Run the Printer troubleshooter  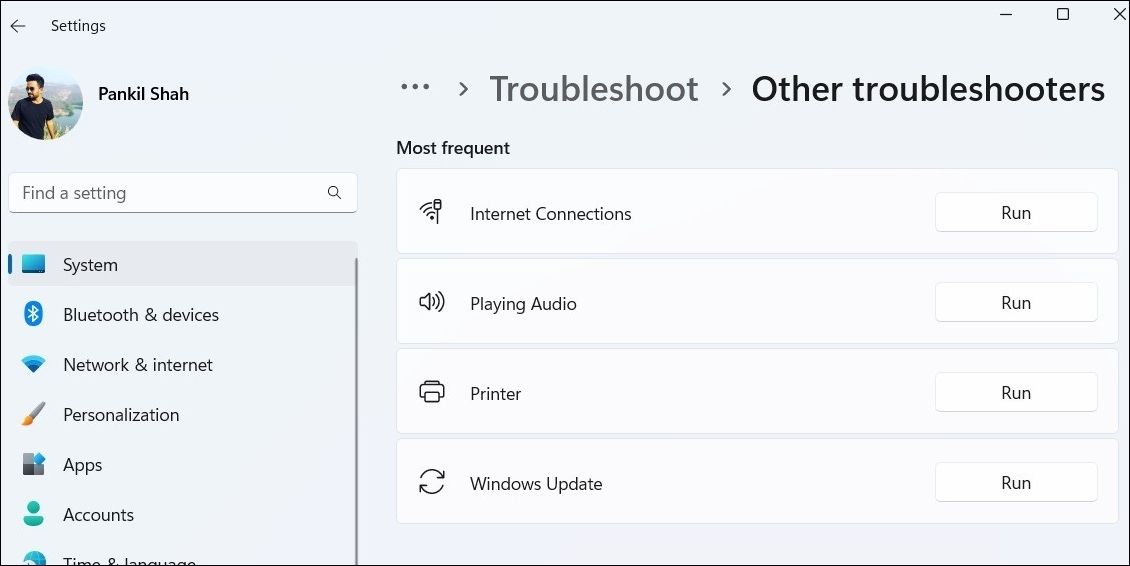click(1016, 393)
